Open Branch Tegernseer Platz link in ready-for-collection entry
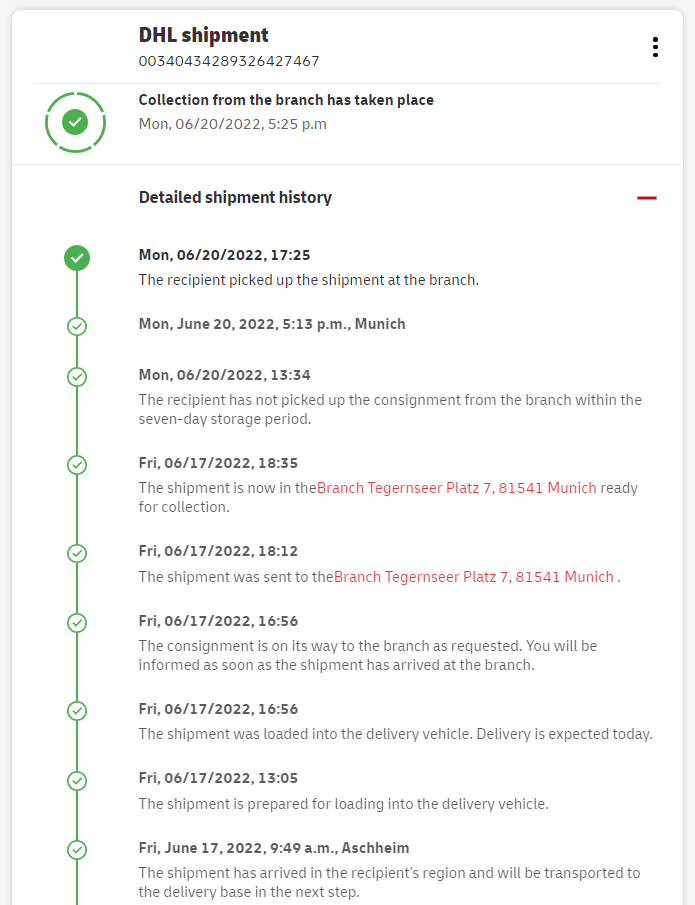This screenshot has height=905, width=695. click(456, 488)
